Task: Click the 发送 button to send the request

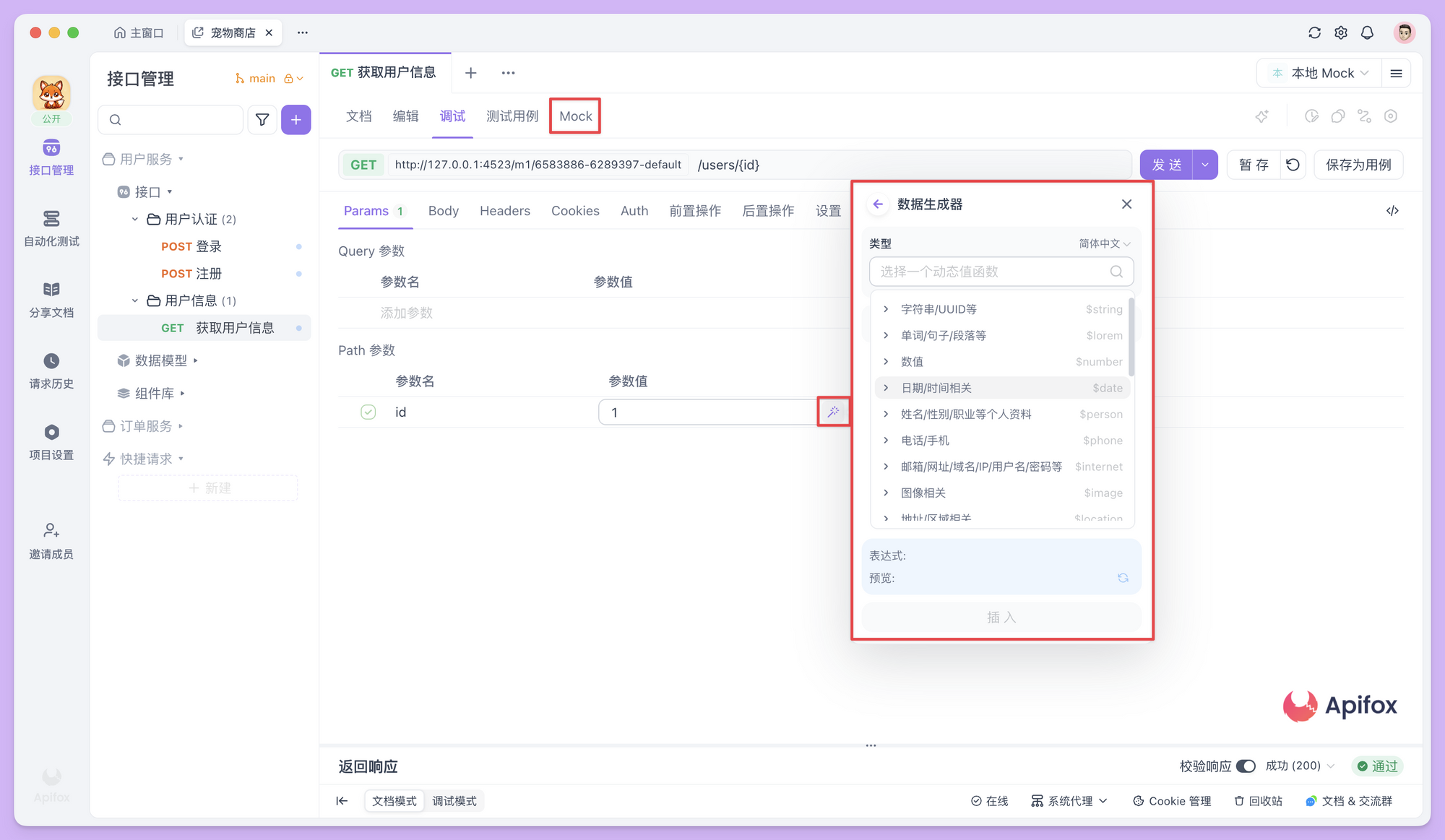Action: point(1165,165)
